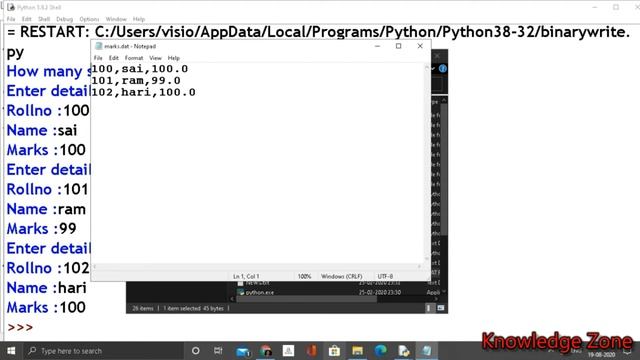
Task: Click File Explorer horizontal scrollbar thumb
Action: coord(307,299)
